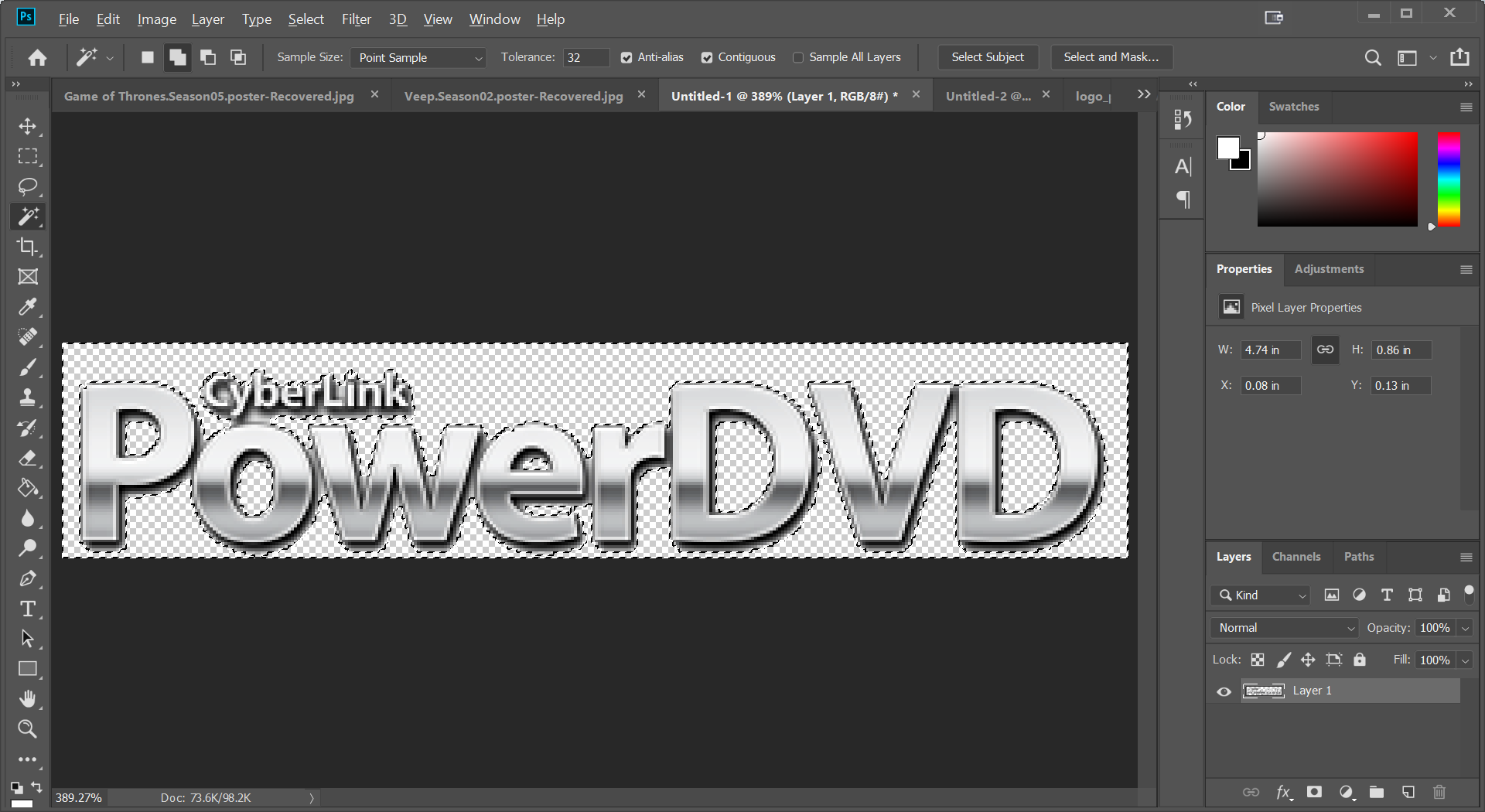Viewport: 1485px width, 812px height.
Task: Open the Select menu
Action: [306, 19]
